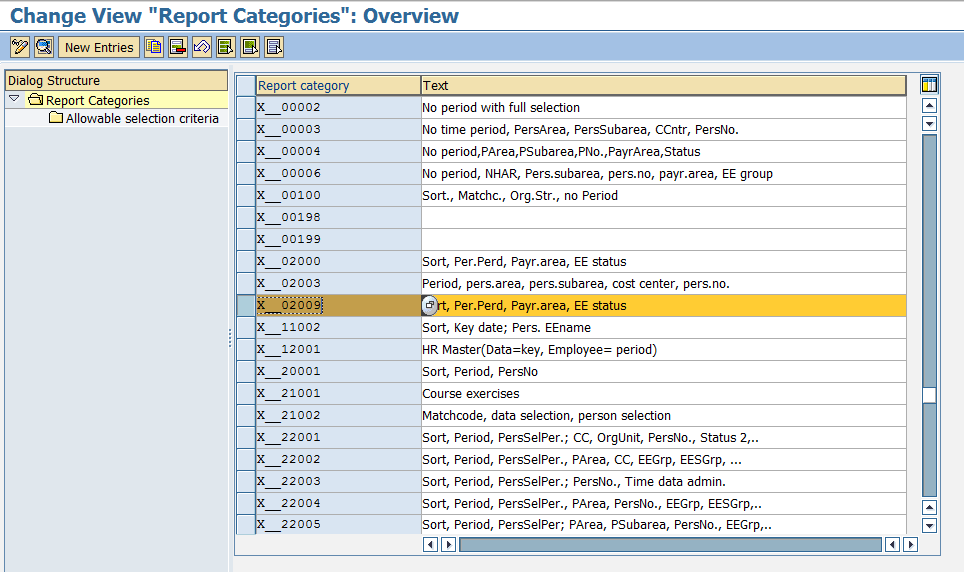Click text 'Sort, Period, PersNo'
Viewport: 964px width, 572px height.
(x=480, y=371)
